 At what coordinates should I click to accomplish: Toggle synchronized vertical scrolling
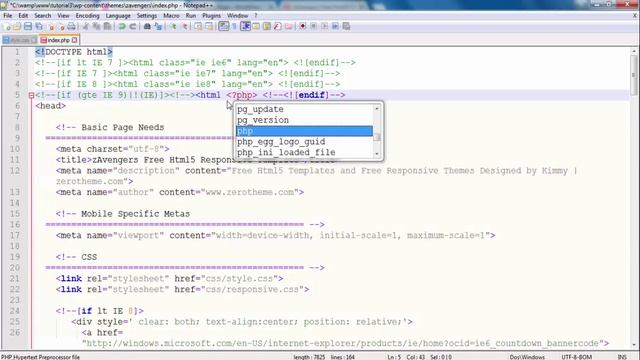[x=198, y=27]
